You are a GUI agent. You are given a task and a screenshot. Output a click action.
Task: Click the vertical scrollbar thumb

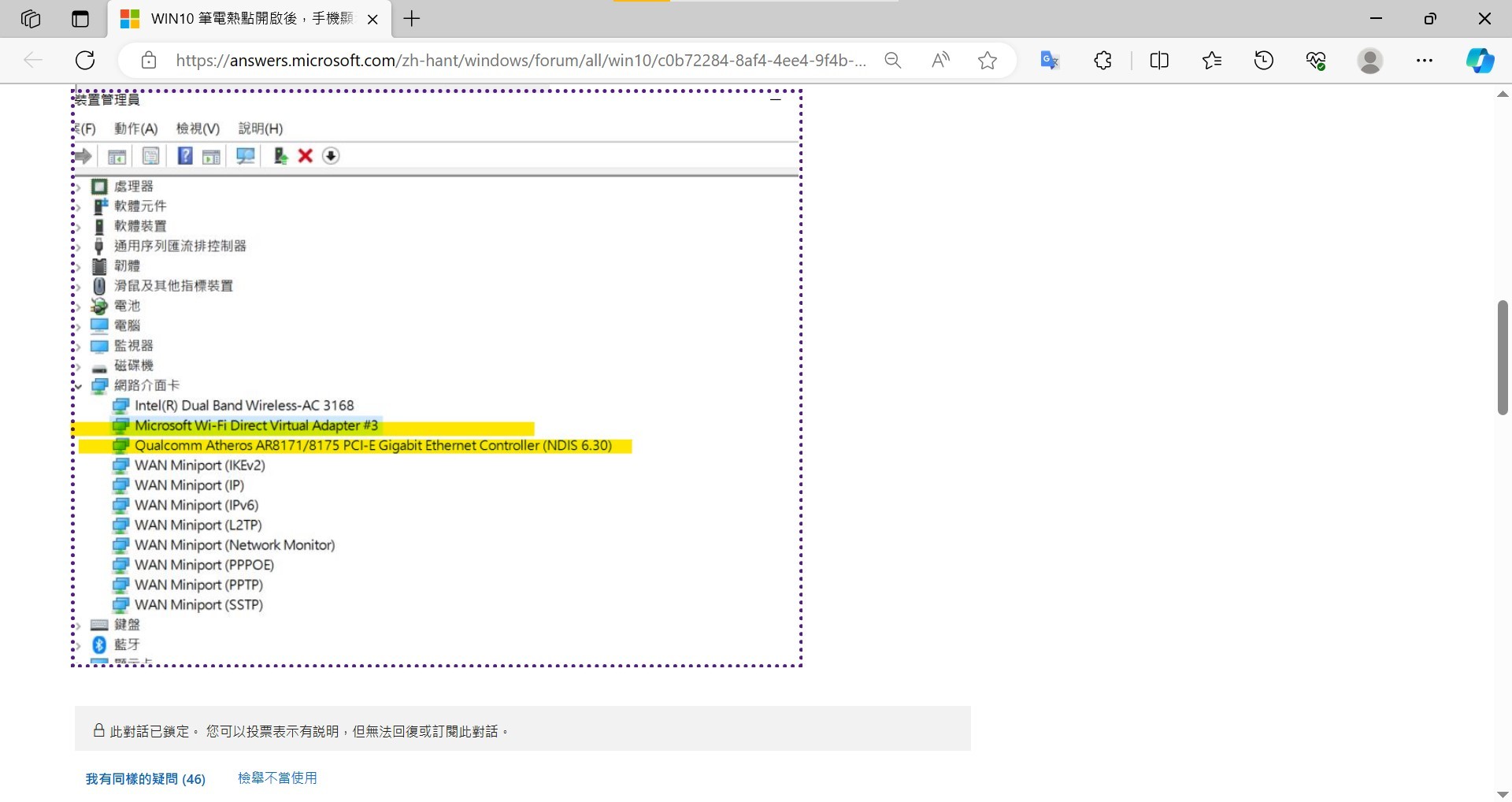point(1503,357)
